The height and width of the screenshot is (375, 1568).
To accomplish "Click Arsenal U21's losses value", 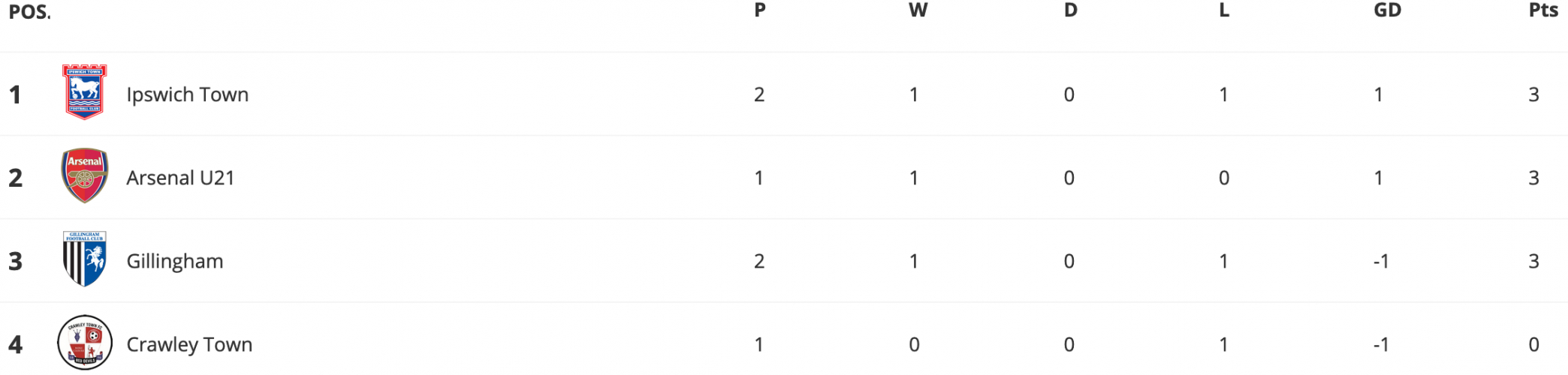I will pyautogui.click(x=1224, y=178).
